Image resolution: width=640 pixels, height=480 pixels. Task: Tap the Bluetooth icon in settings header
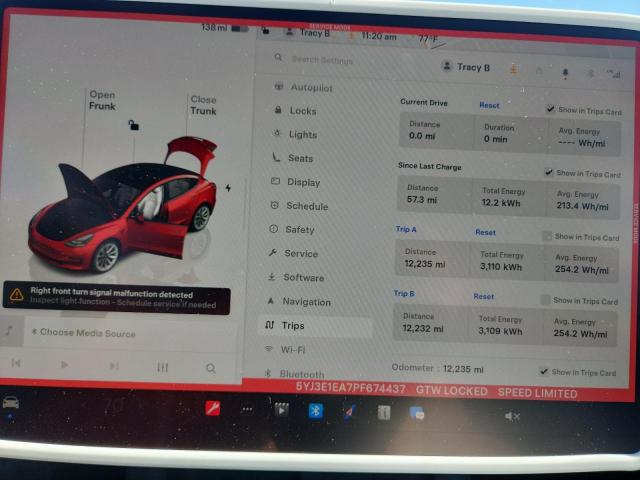[x=590, y=73]
